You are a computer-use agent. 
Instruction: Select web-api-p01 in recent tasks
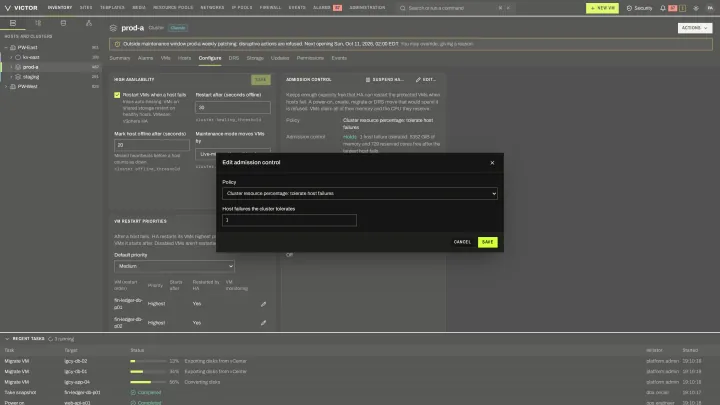click(77, 403)
